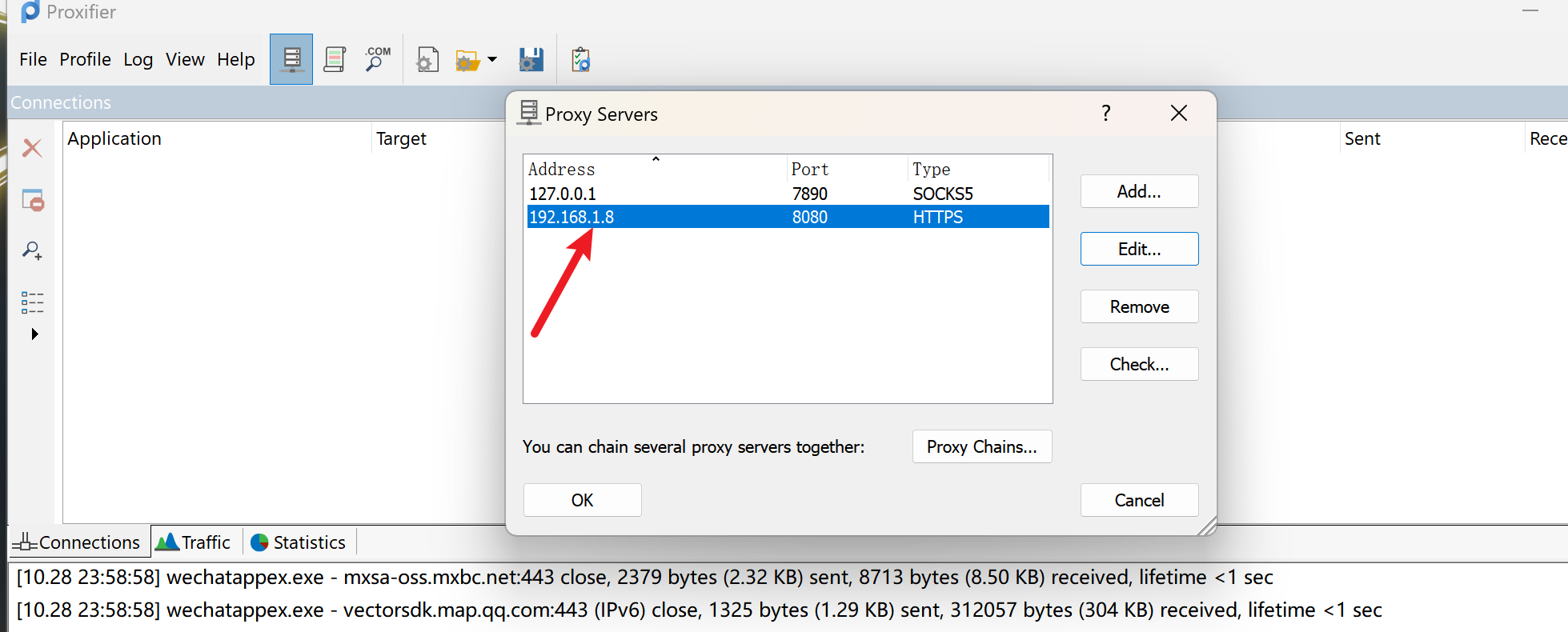
Task: Click the red X close-connection sidebar icon
Action: [32, 148]
